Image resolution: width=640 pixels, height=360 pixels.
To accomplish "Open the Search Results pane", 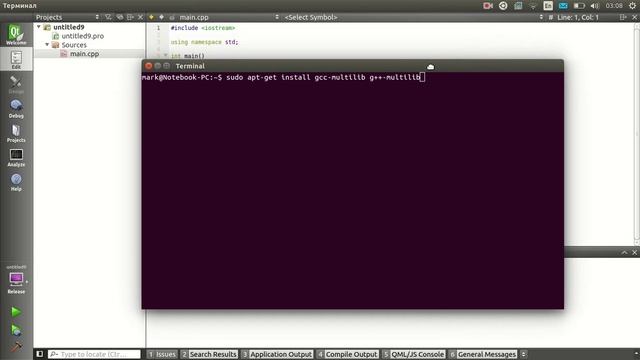I will (209, 354).
